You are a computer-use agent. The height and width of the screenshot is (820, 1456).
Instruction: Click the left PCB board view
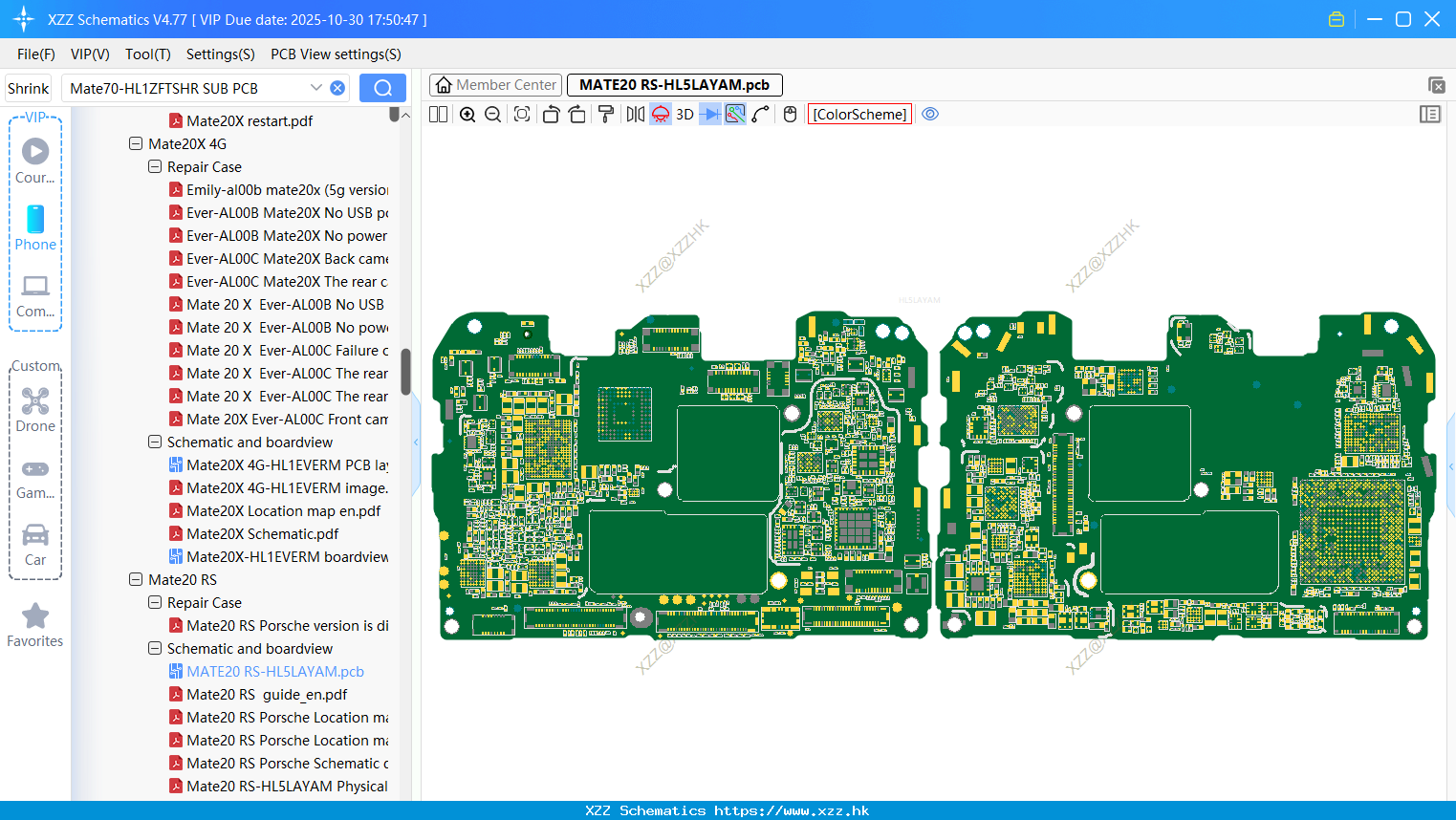[x=683, y=475]
